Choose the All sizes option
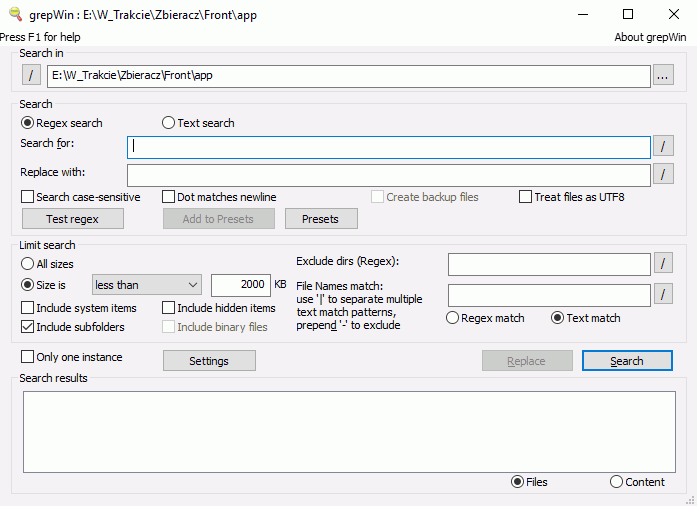This screenshot has height=506, width=697. tap(28, 264)
